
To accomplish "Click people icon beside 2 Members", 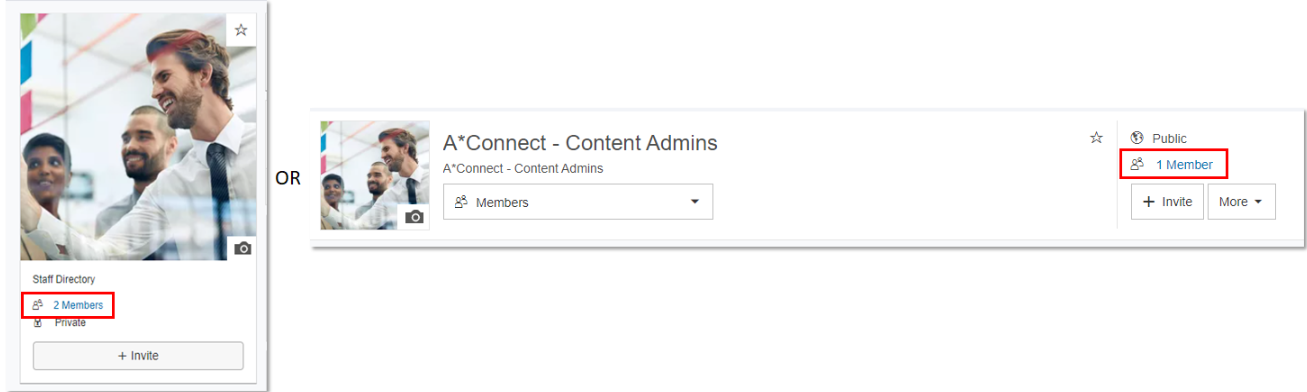I will click(38, 305).
